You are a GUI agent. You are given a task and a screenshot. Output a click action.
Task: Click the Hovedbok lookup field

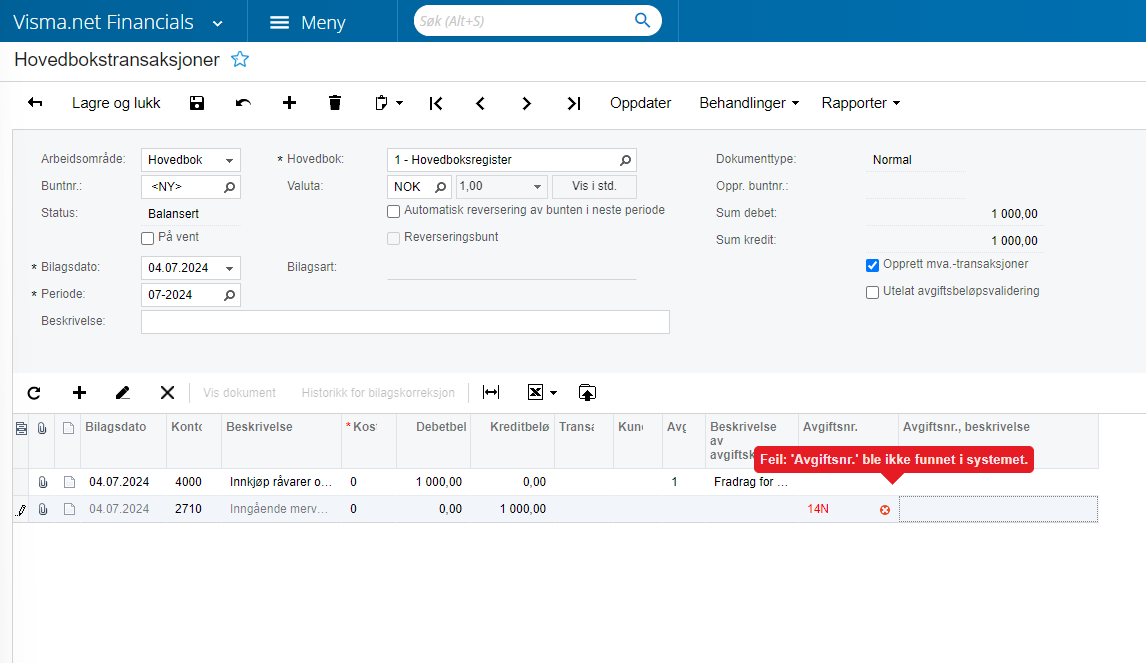click(512, 160)
